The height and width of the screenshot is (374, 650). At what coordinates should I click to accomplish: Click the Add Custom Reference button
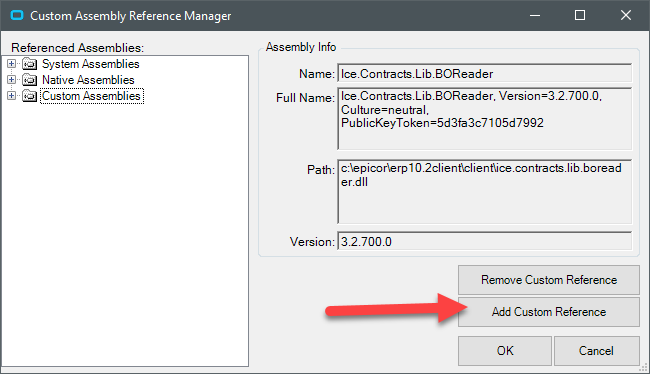coord(549,312)
